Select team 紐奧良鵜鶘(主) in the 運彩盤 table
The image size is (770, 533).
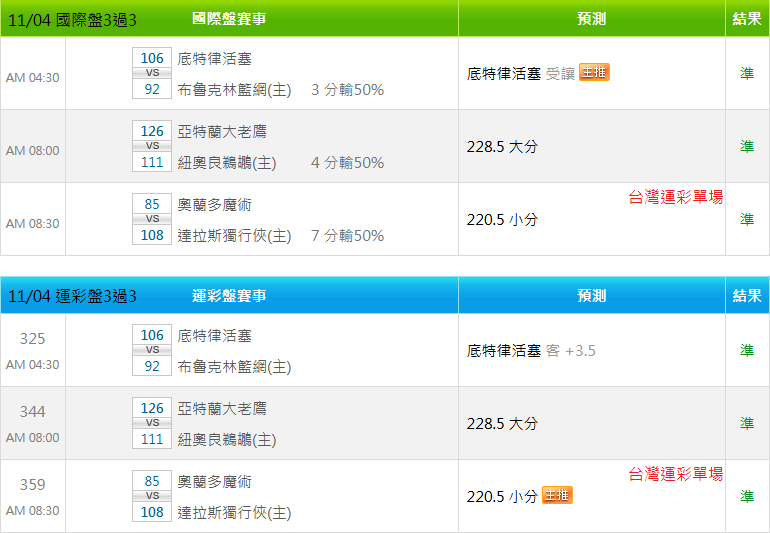227,440
